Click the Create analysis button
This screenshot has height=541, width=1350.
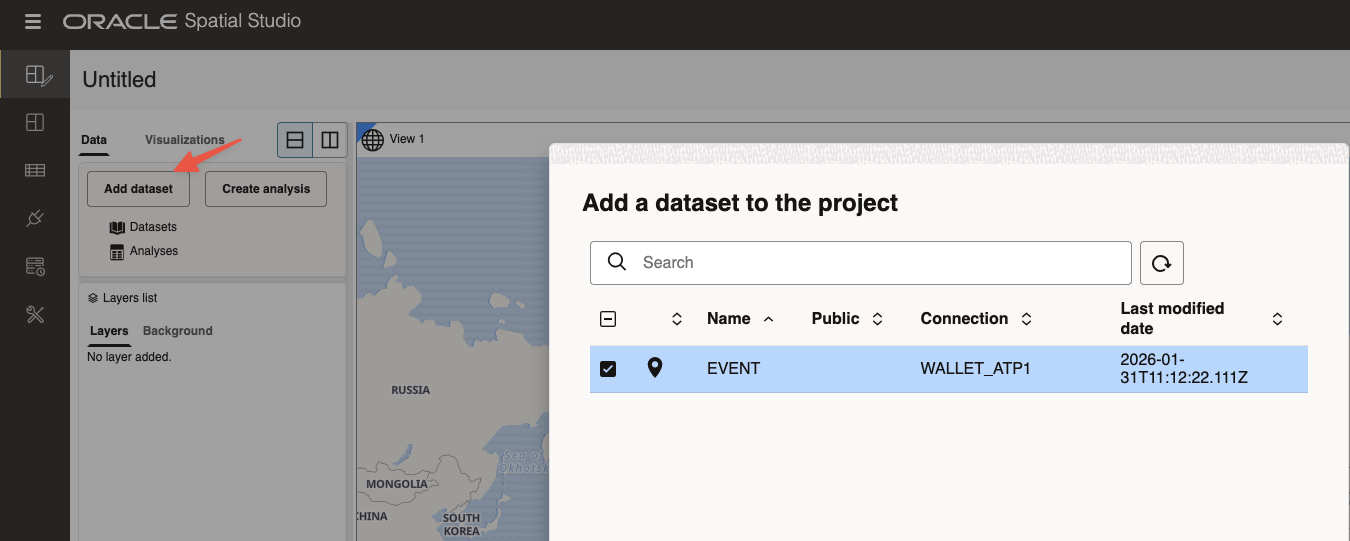click(x=266, y=189)
